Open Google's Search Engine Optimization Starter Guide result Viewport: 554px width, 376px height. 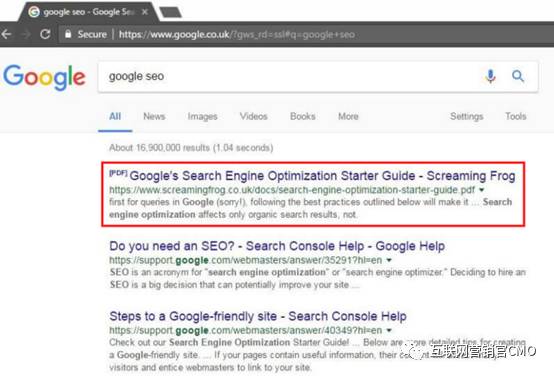click(x=322, y=176)
